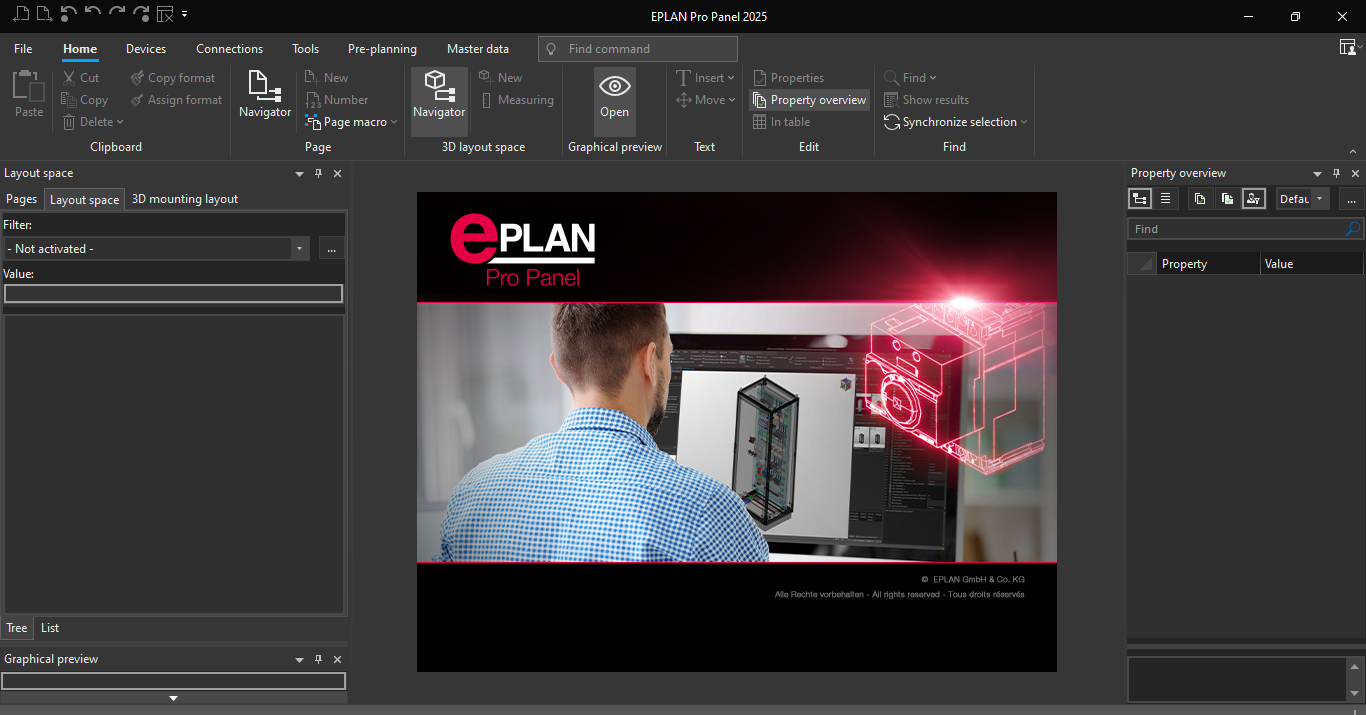Pin the Graphical preview panel

[x=318, y=659]
